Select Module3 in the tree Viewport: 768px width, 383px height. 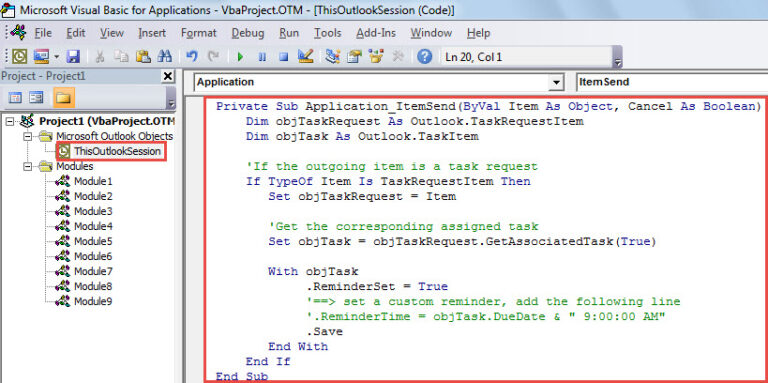(x=93, y=212)
